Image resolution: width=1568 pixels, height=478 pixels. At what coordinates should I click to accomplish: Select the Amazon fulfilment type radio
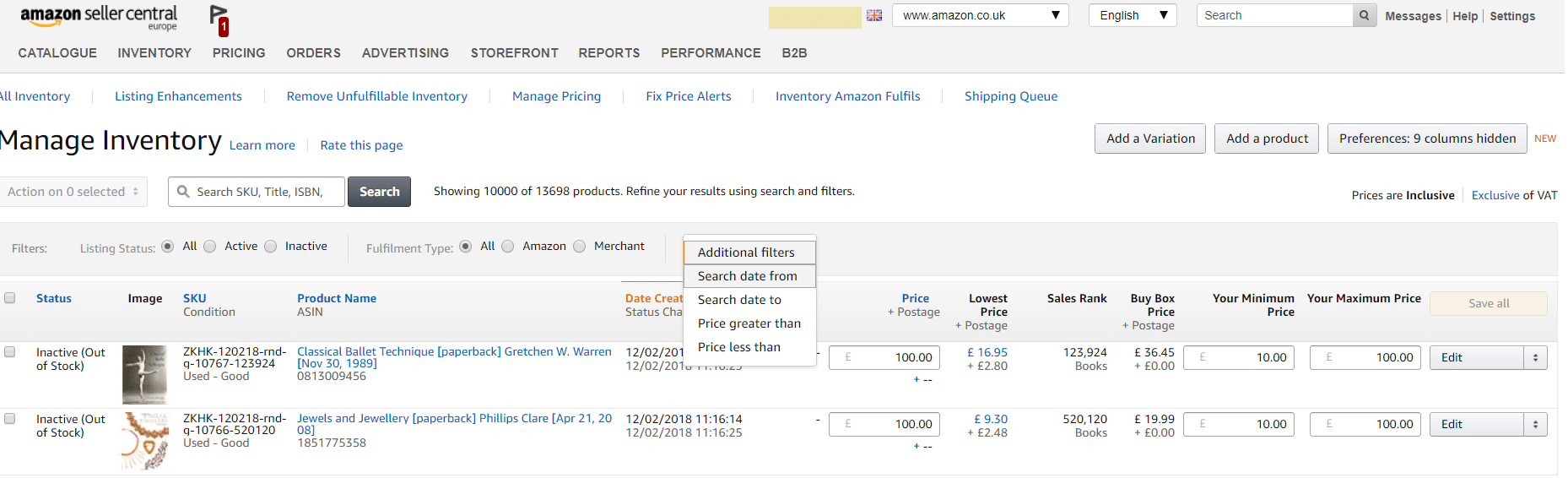tap(508, 246)
